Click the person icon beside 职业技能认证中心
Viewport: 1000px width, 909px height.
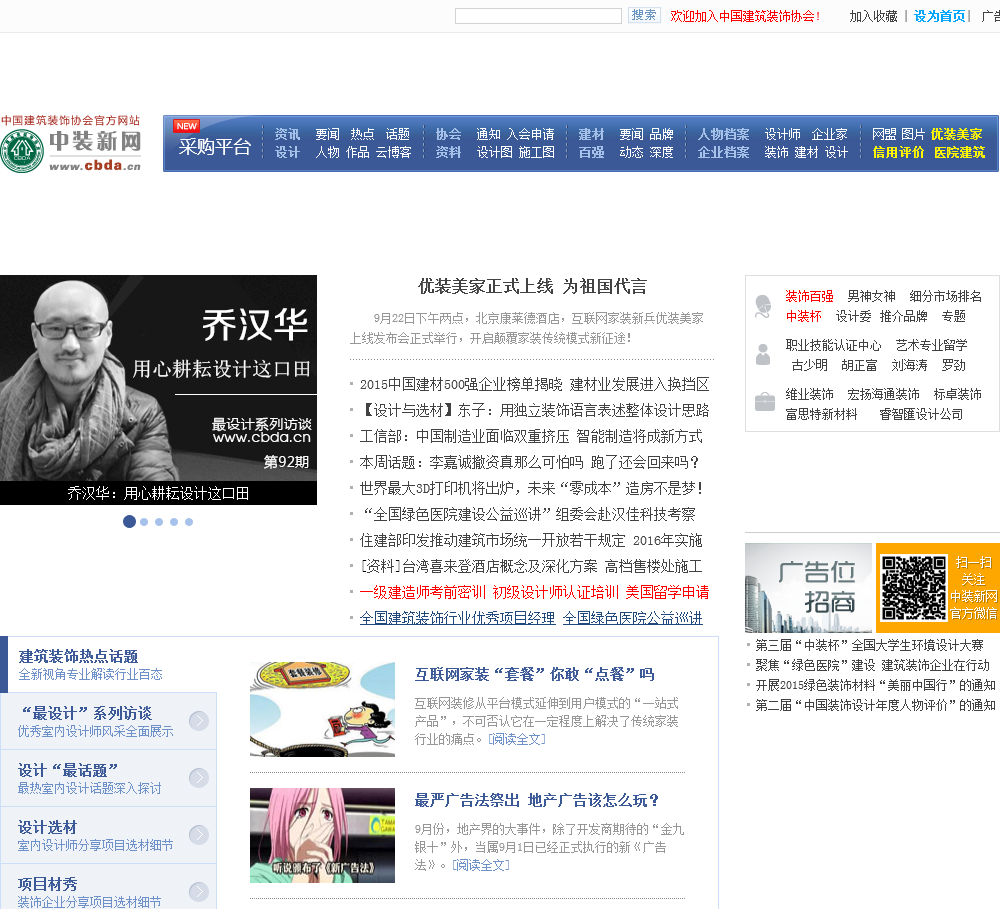[x=763, y=354]
